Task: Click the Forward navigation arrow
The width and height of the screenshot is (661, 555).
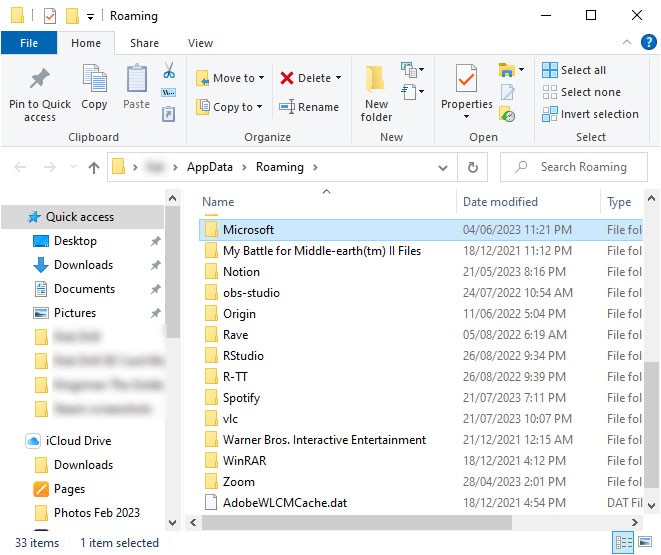Action: tap(50, 168)
